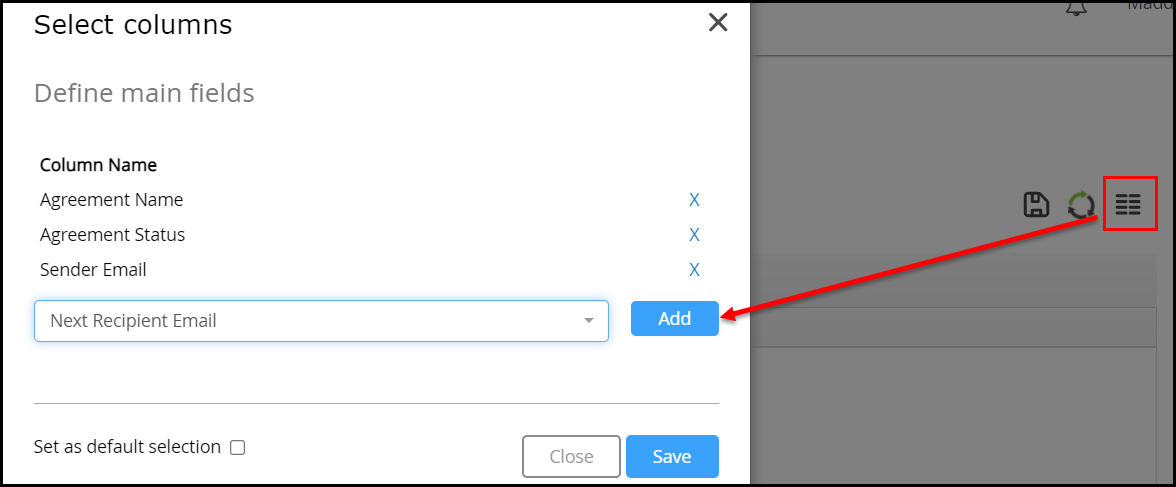The height and width of the screenshot is (487, 1176).
Task: Delete Sender Email from column list
Action: (694, 270)
